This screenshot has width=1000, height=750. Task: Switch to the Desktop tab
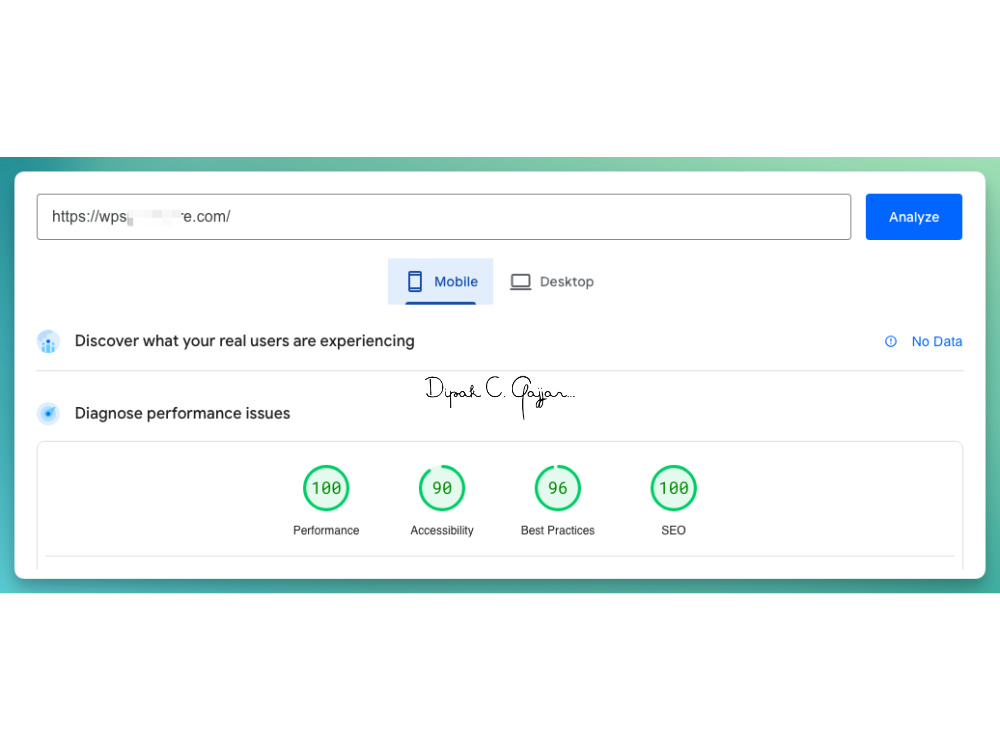click(x=552, y=281)
